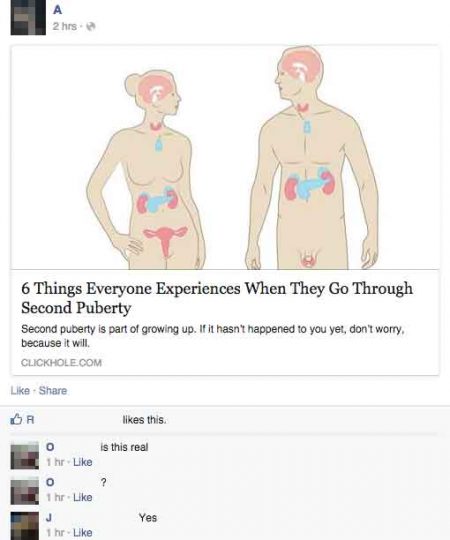
Task: Open poster name A's profile
Action: click(x=57, y=10)
